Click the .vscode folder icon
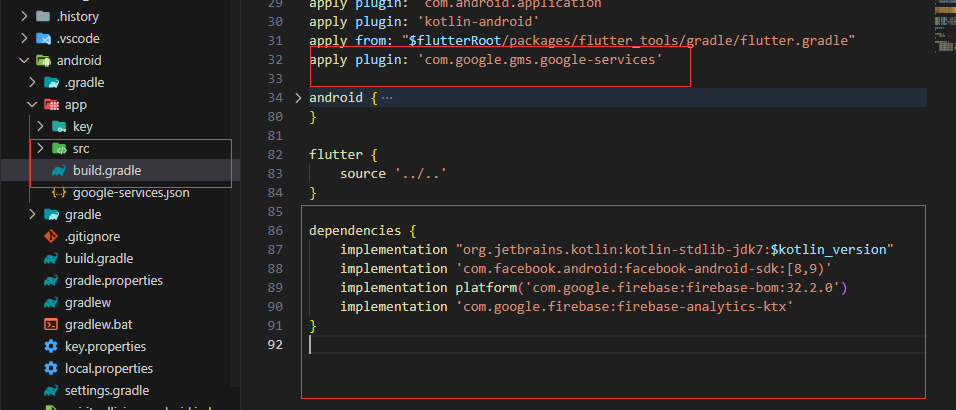The height and width of the screenshot is (410, 956). pyautogui.click(x=43, y=39)
